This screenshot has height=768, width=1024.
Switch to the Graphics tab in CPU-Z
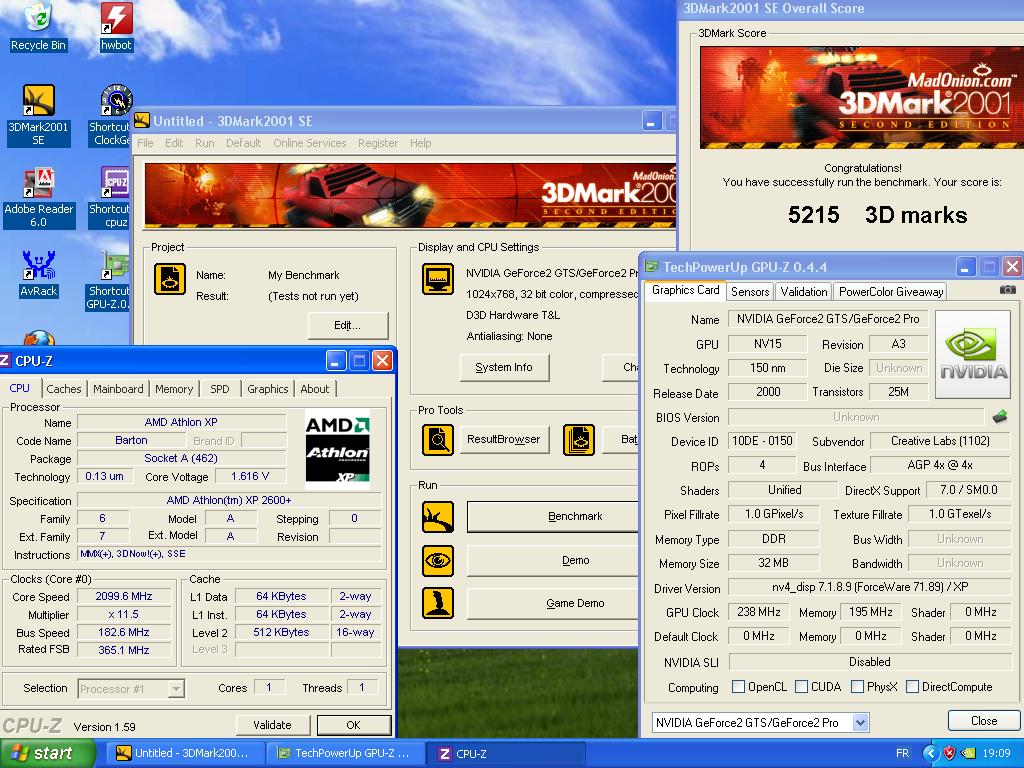[x=267, y=389]
